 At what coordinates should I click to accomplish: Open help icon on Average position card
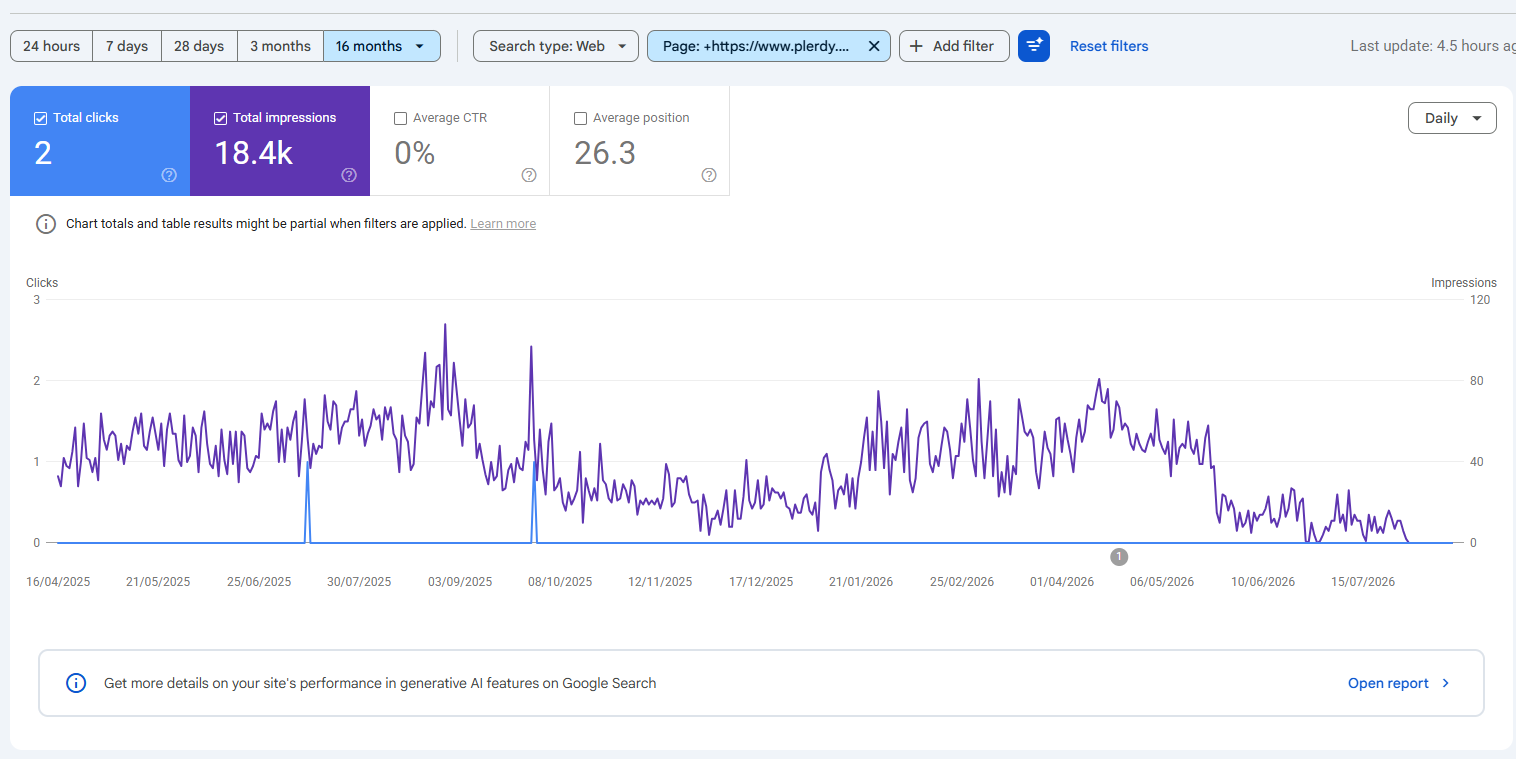(x=709, y=175)
